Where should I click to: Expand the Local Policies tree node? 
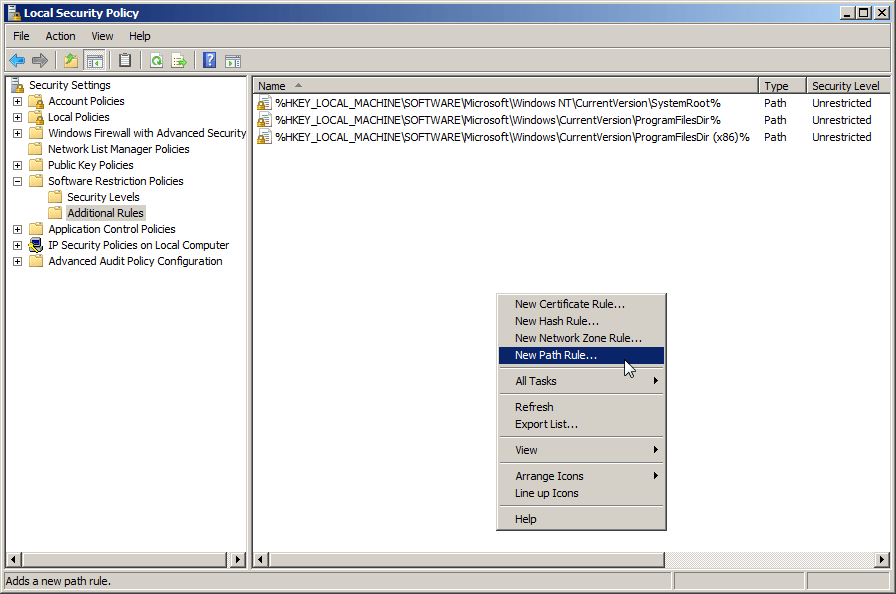coord(18,118)
